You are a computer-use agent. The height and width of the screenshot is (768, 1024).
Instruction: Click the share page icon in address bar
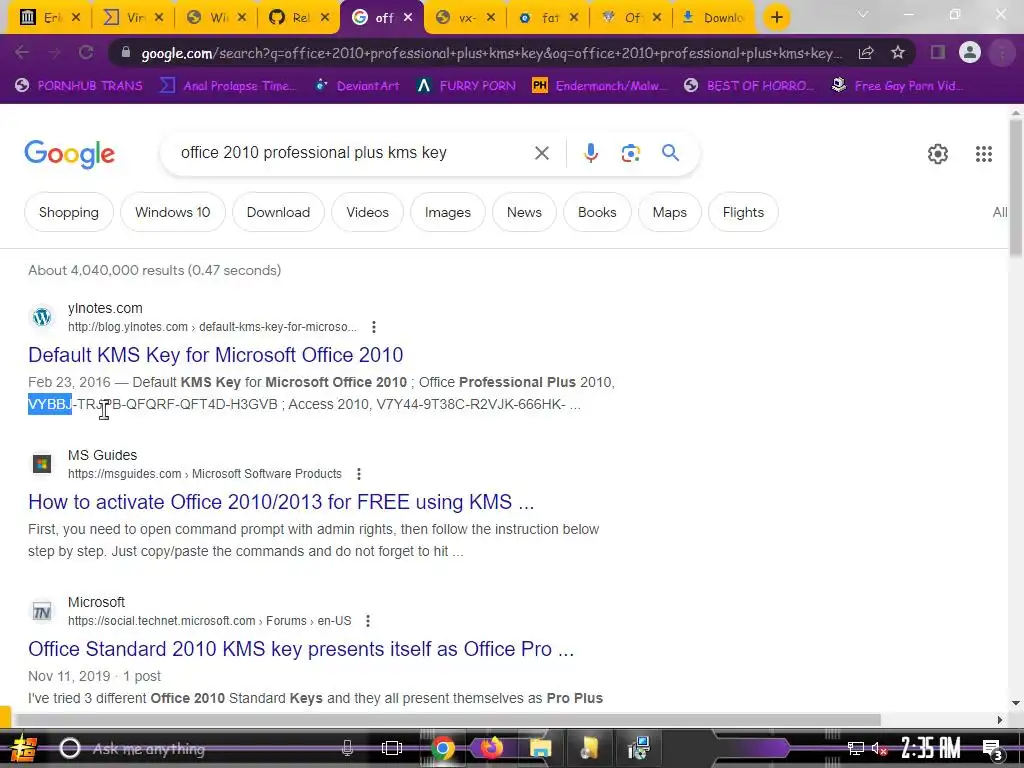[x=866, y=52]
